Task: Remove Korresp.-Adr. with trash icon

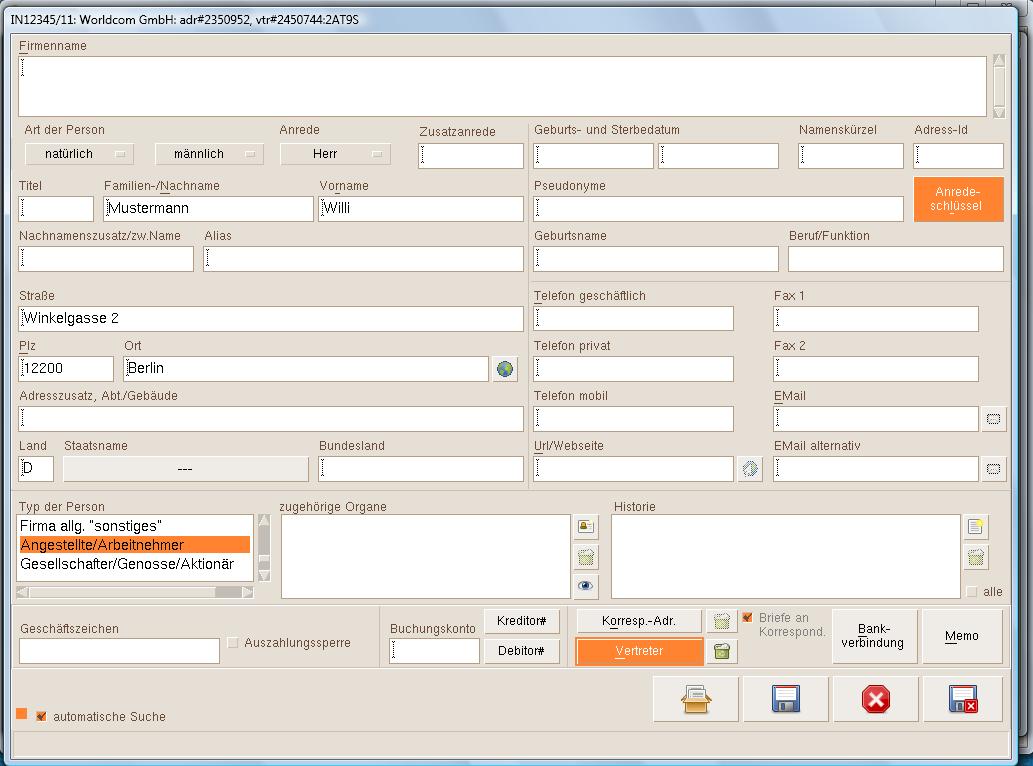Action: point(721,620)
